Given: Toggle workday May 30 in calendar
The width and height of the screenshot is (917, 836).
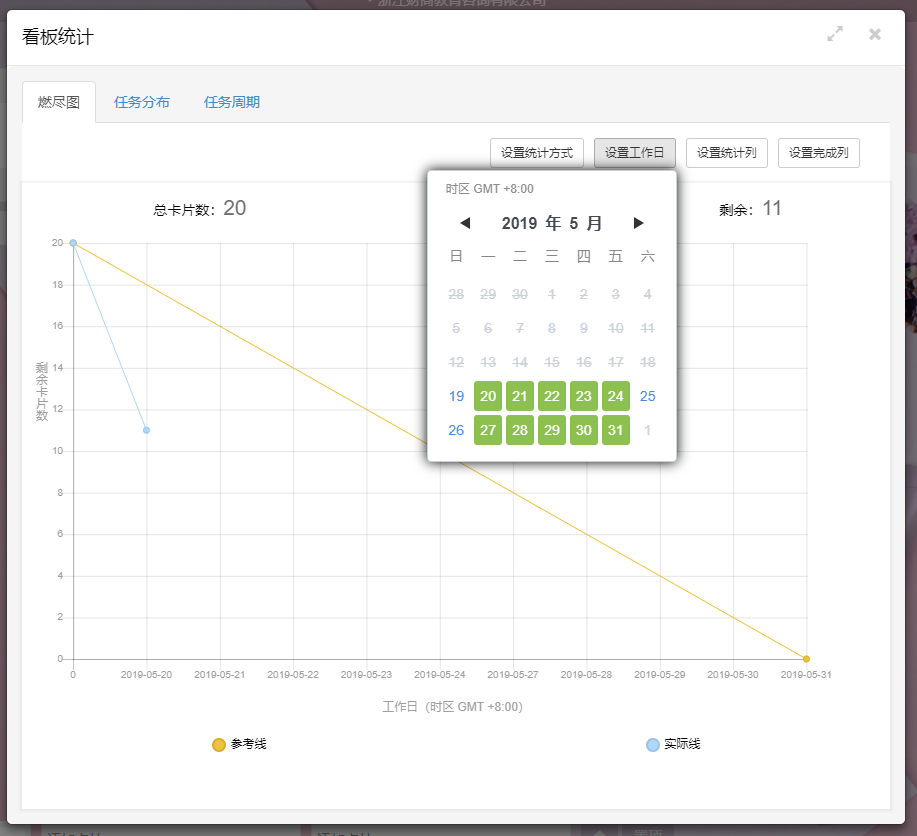Looking at the screenshot, I should point(584,430).
